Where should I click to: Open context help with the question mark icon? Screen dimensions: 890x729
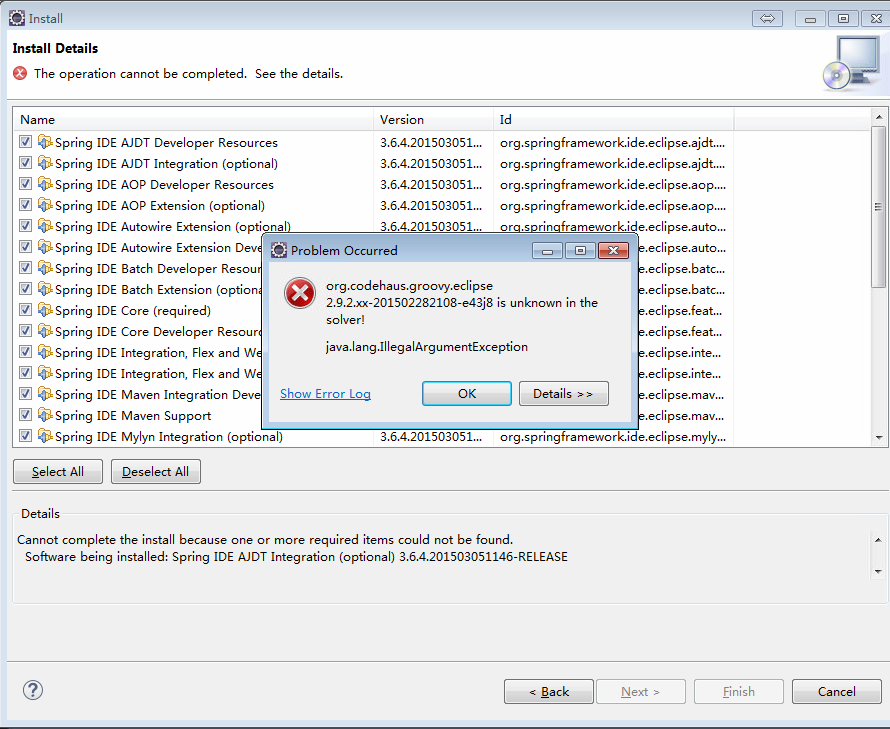(33, 690)
